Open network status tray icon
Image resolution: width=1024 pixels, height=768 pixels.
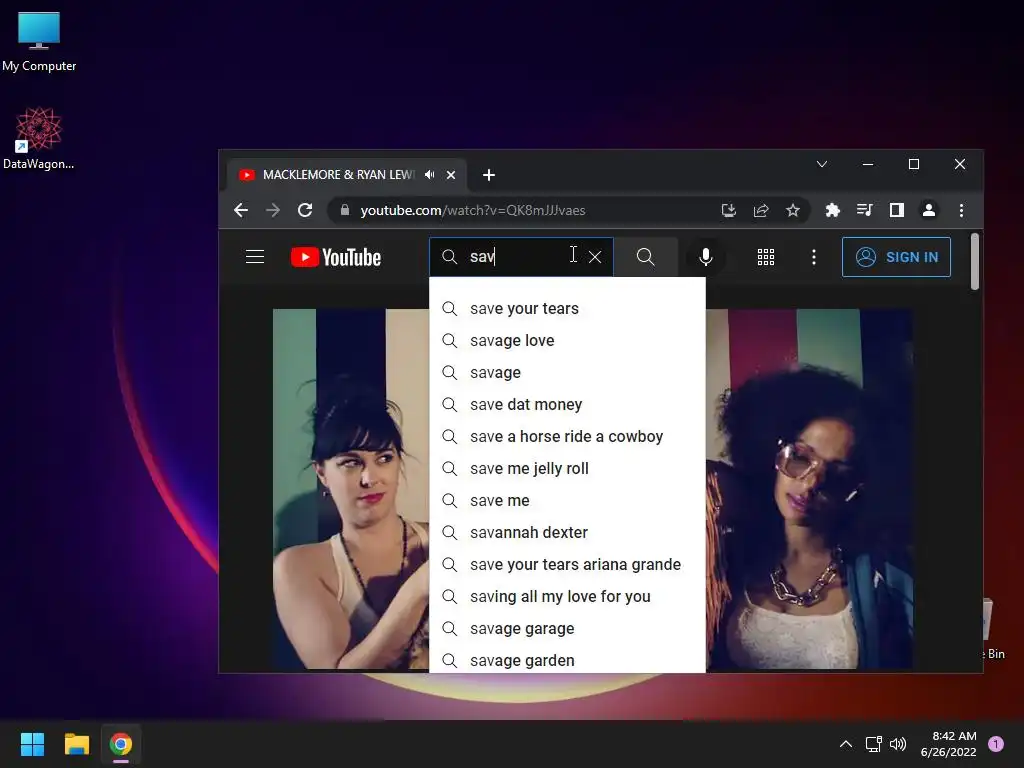tap(873, 744)
